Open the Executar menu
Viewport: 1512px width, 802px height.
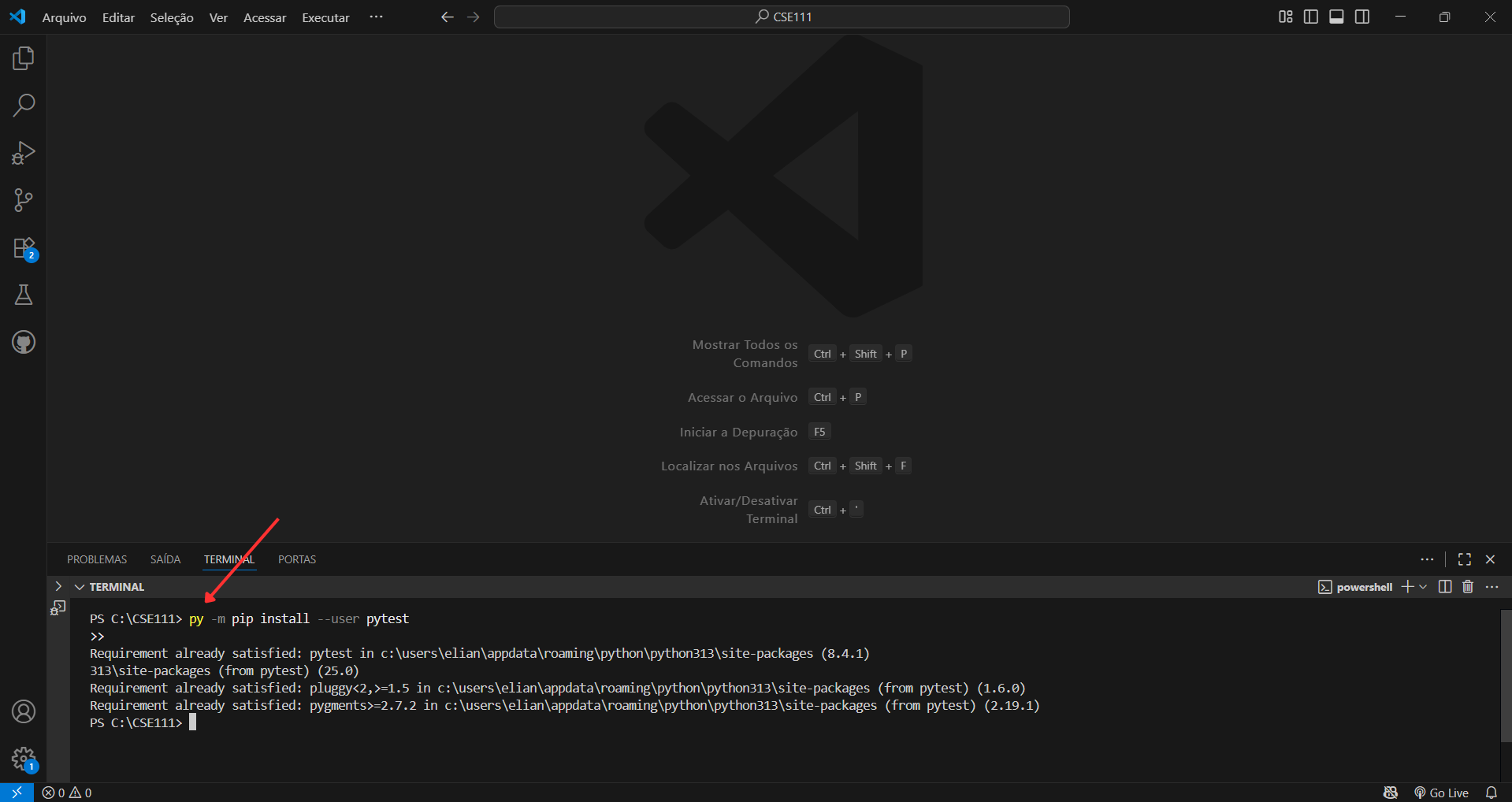(x=325, y=17)
